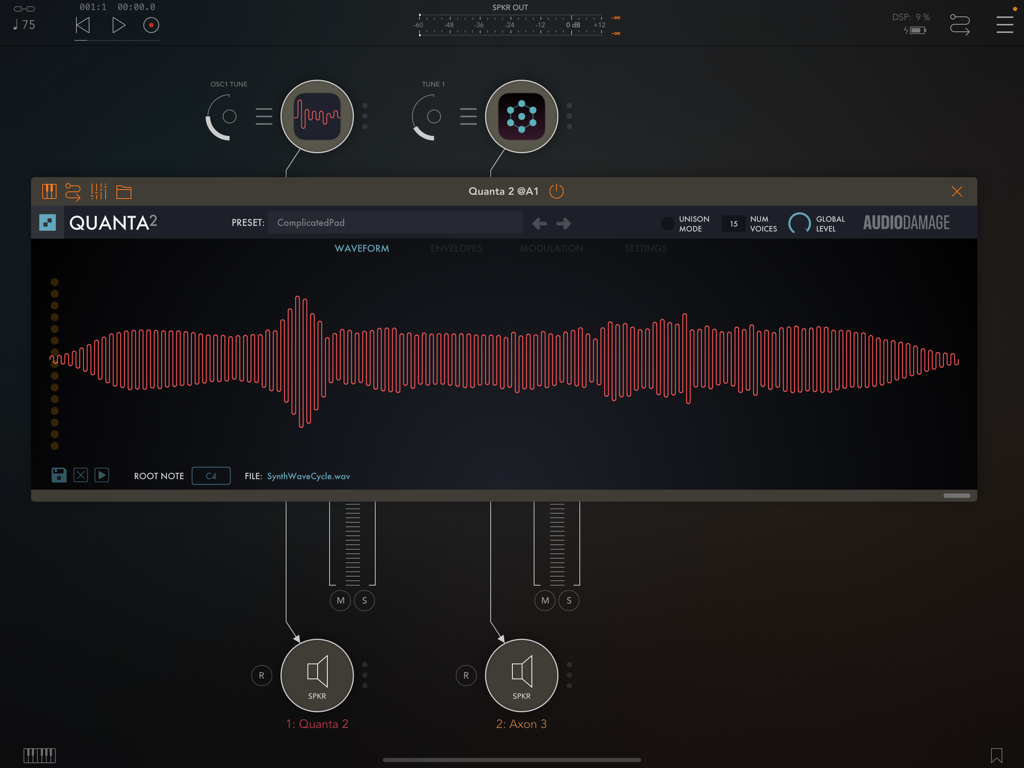Toggle R button for Axon 3 speaker
The image size is (1024, 768).
click(x=466, y=675)
